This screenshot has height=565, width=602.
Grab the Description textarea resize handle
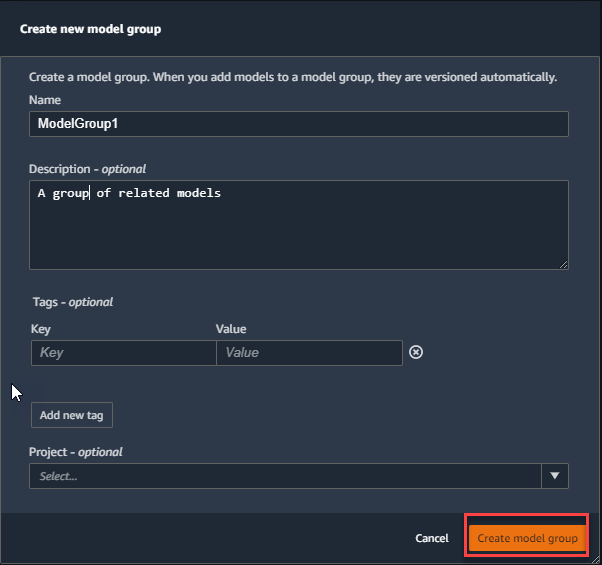pyautogui.click(x=563, y=264)
